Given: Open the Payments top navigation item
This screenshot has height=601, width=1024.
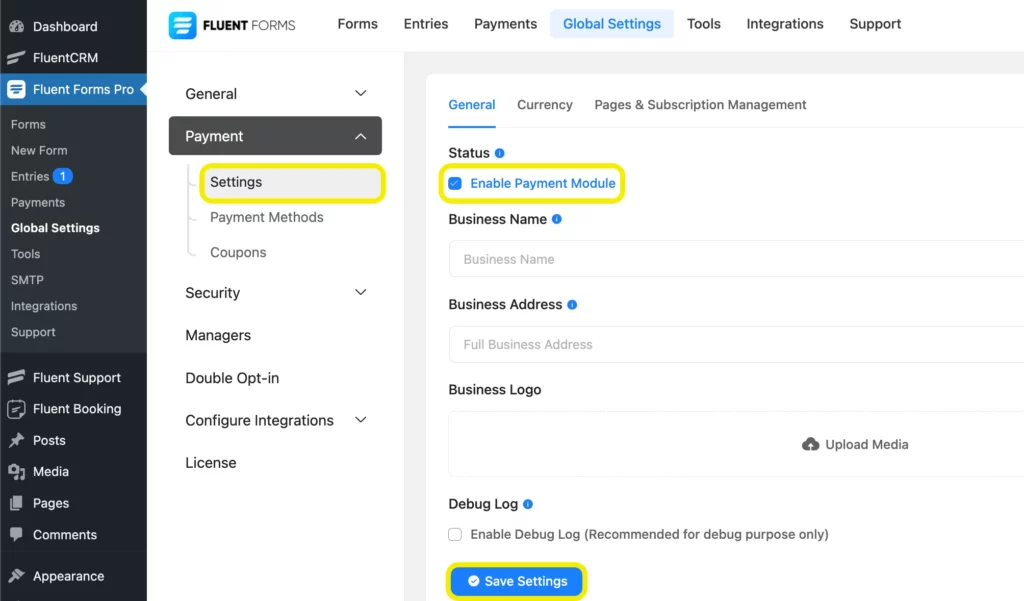Looking at the screenshot, I should click(x=505, y=24).
